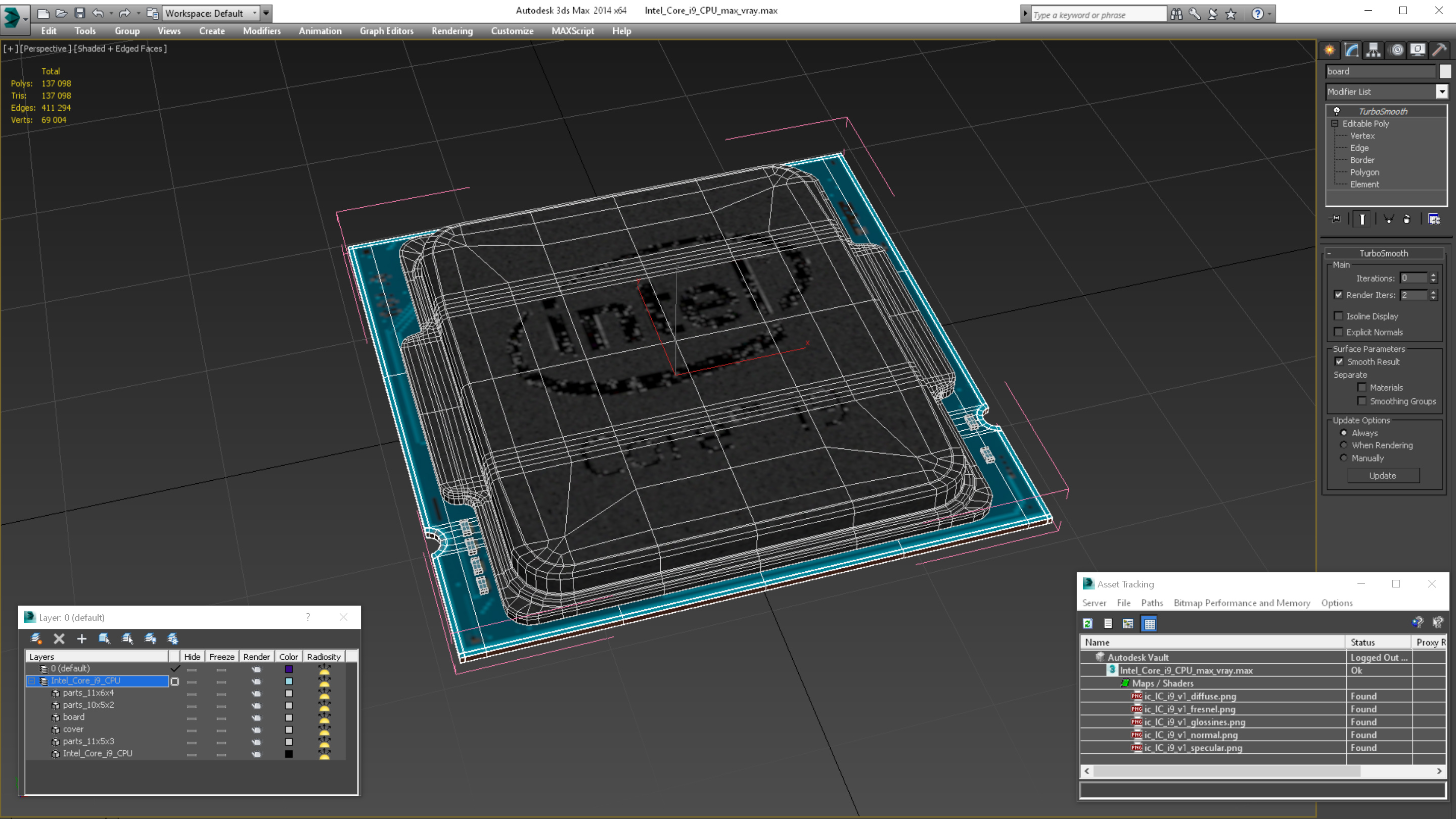This screenshot has width=1456, height=819.
Task: Open the MAXScript menu
Action: [573, 31]
